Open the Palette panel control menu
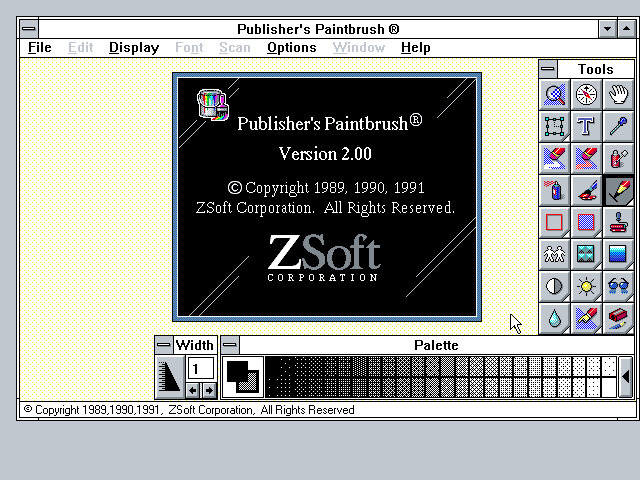This screenshot has width=640, height=480. [x=230, y=345]
